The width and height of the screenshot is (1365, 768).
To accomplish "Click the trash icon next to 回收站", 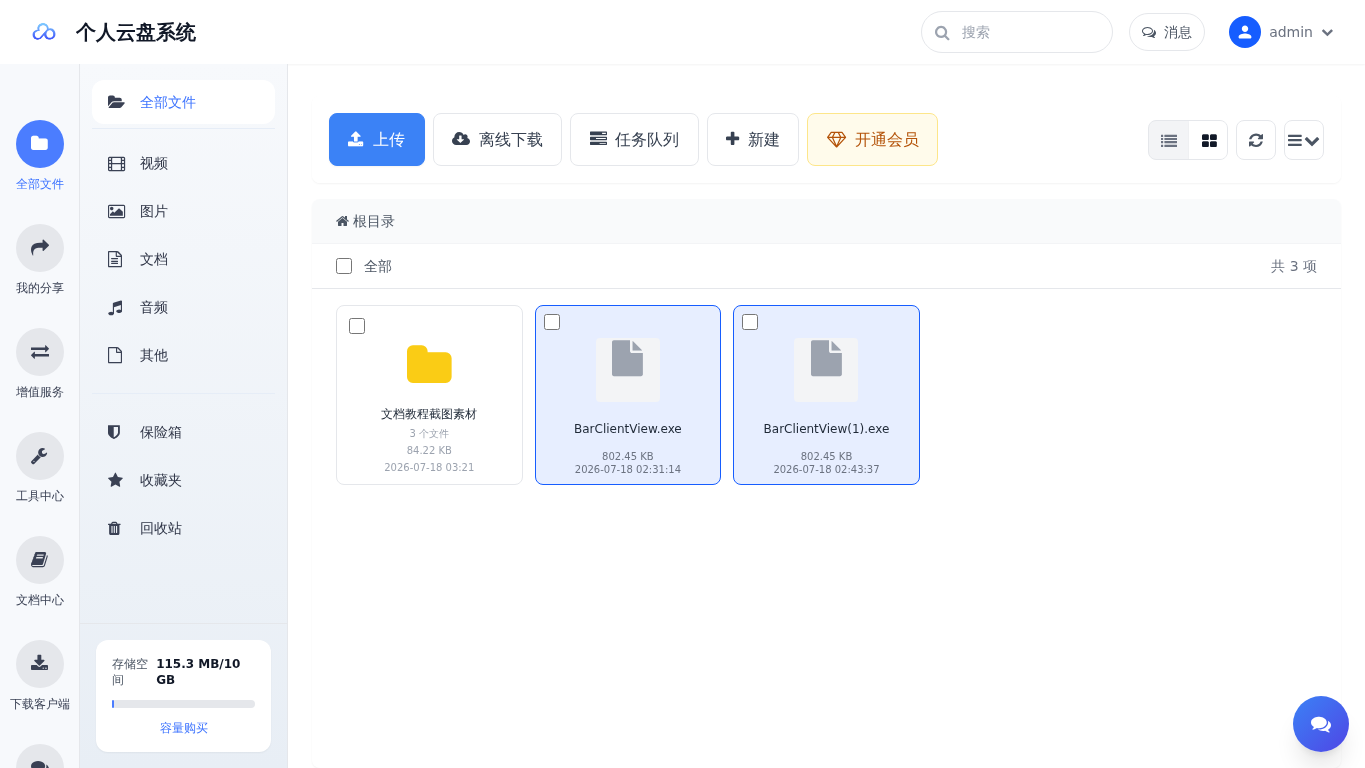I will tap(114, 528).
